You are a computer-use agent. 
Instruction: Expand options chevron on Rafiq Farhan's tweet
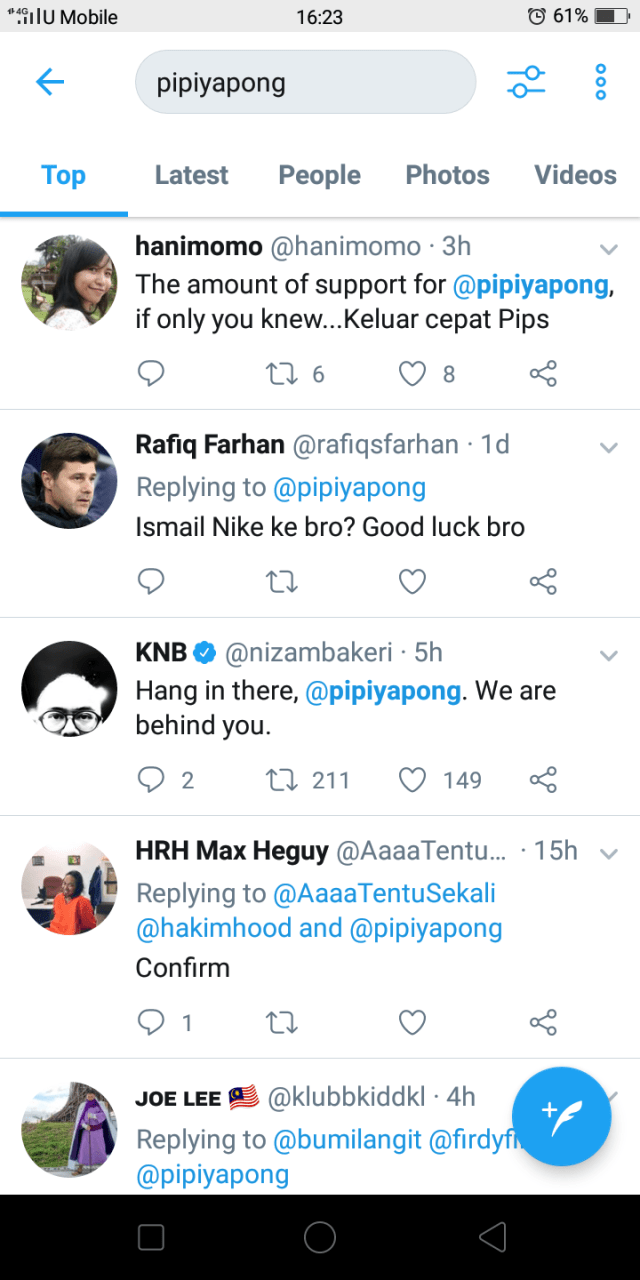pyautogui.click(x=608, y=447)
